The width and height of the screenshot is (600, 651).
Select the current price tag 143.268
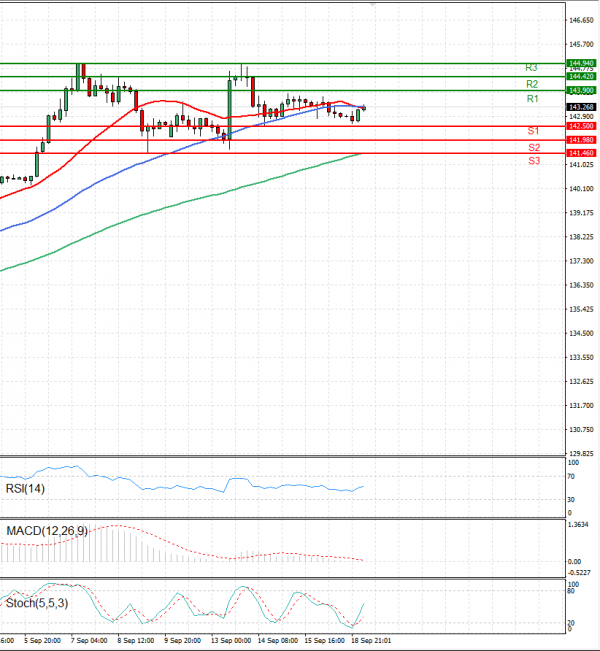(581, 107)
